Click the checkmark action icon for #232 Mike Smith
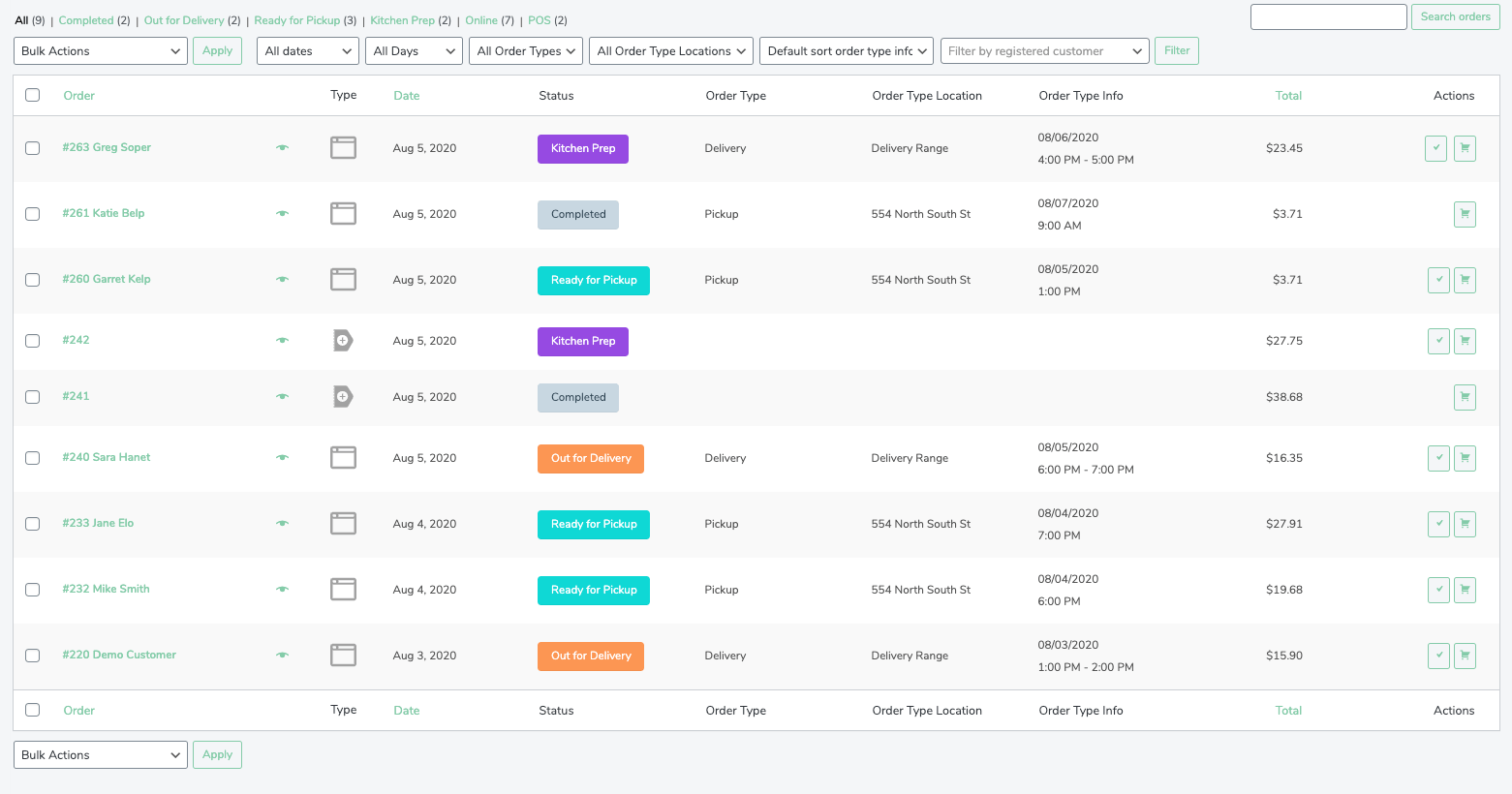1512x794 pixels. pyautogui.click(x=1436, y=590)
